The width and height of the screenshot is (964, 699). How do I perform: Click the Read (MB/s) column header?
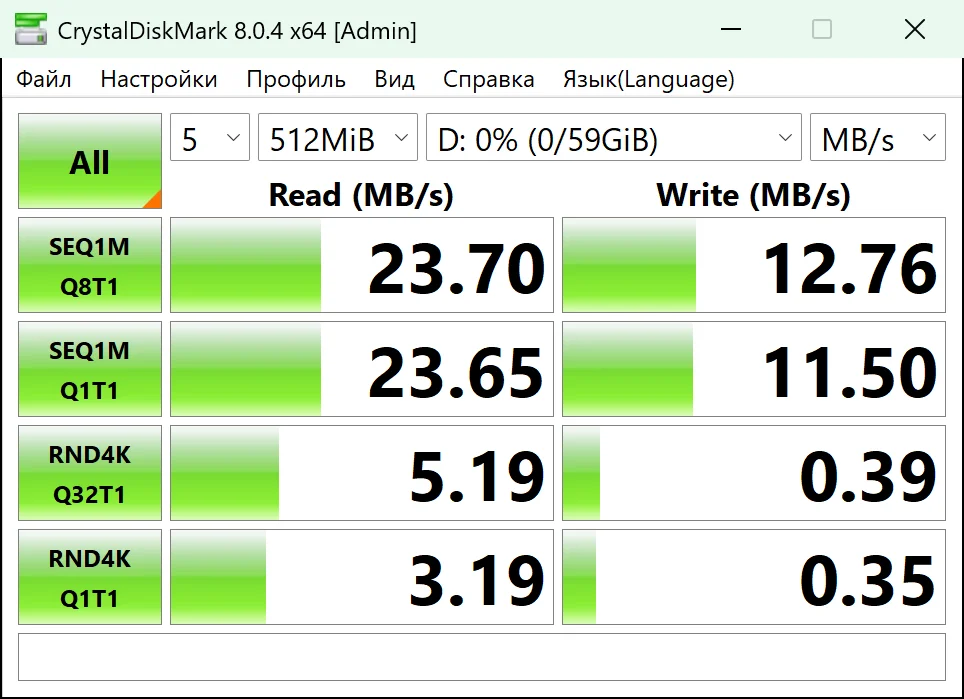[361, 195]
